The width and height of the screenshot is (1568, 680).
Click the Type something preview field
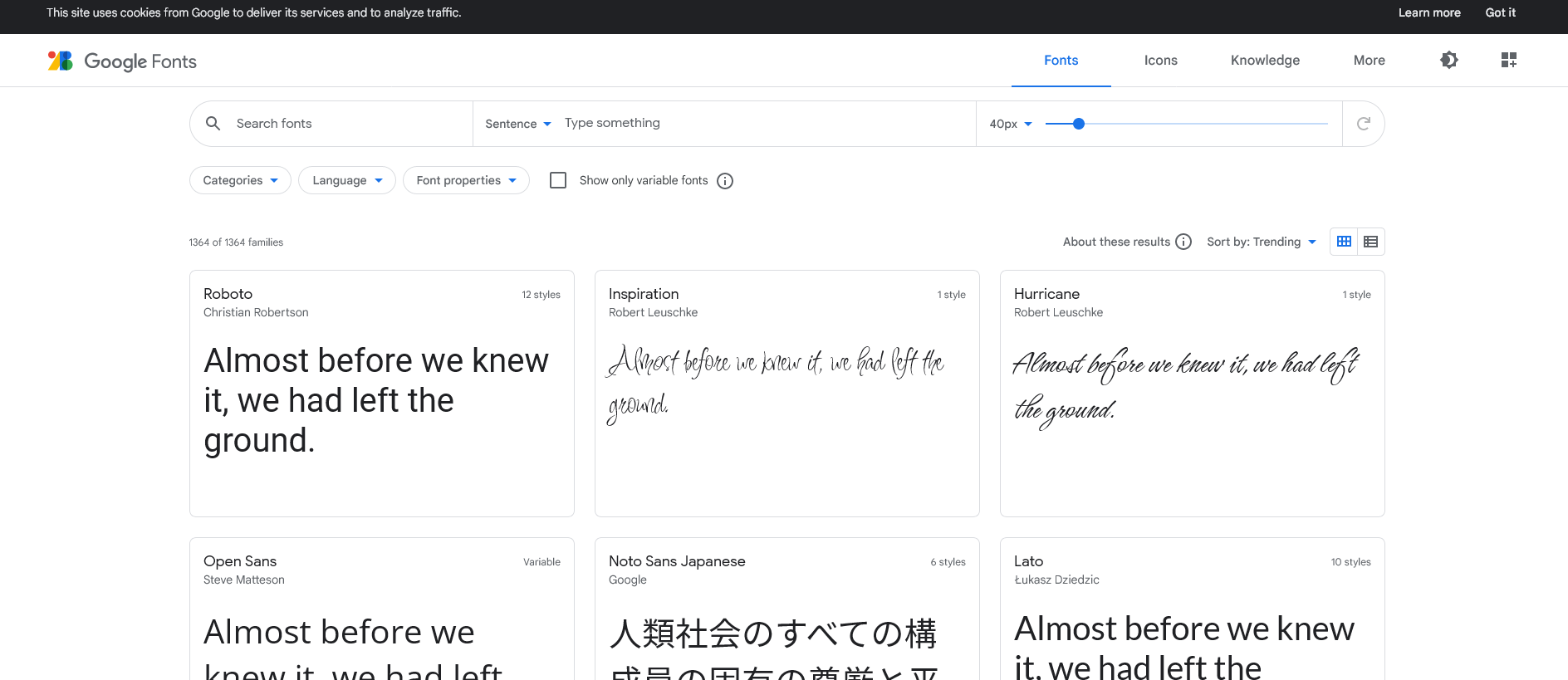click(764, 123)
